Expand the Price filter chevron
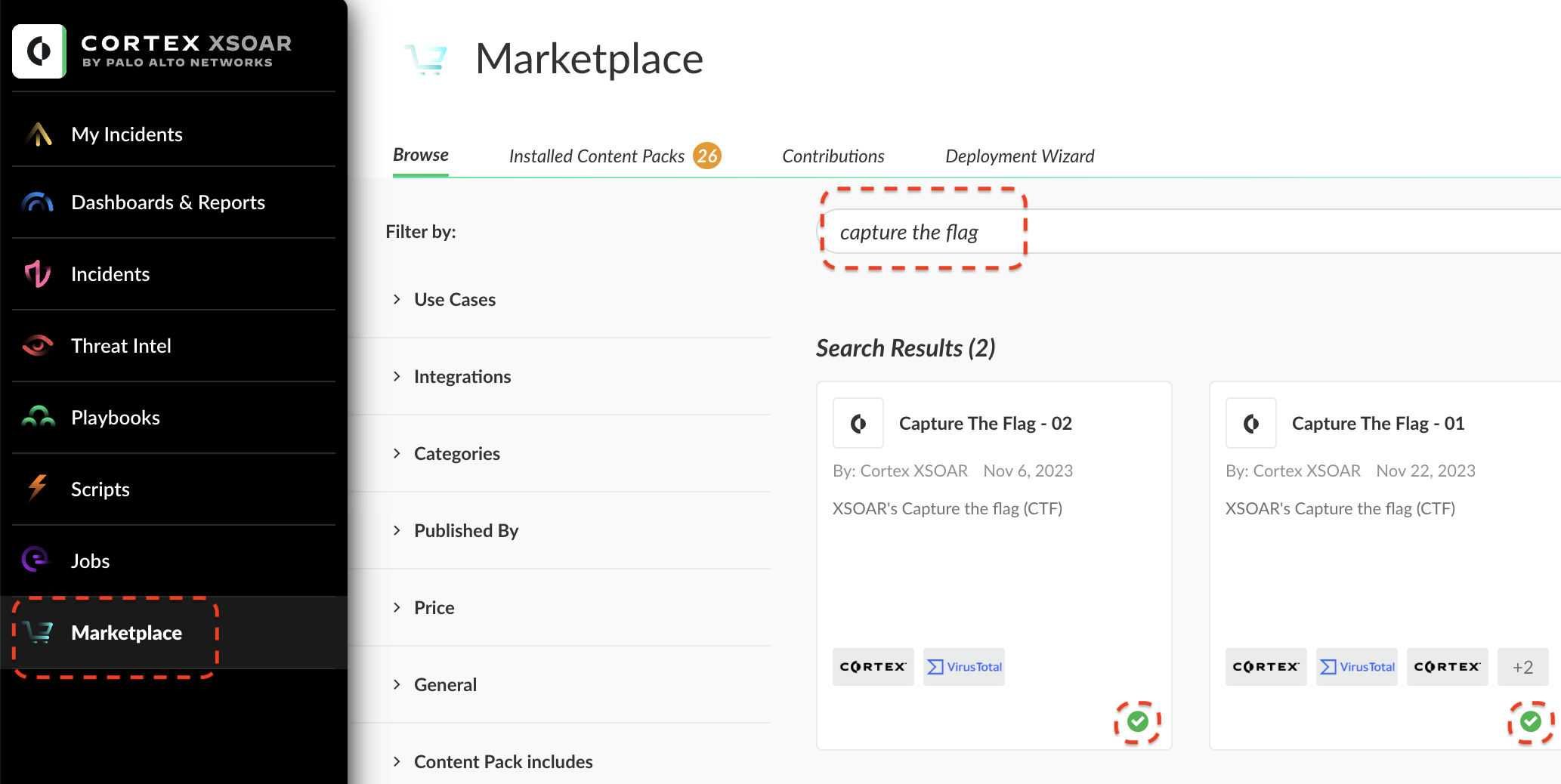Screen dimensions: 1561x784 [397, 608]
